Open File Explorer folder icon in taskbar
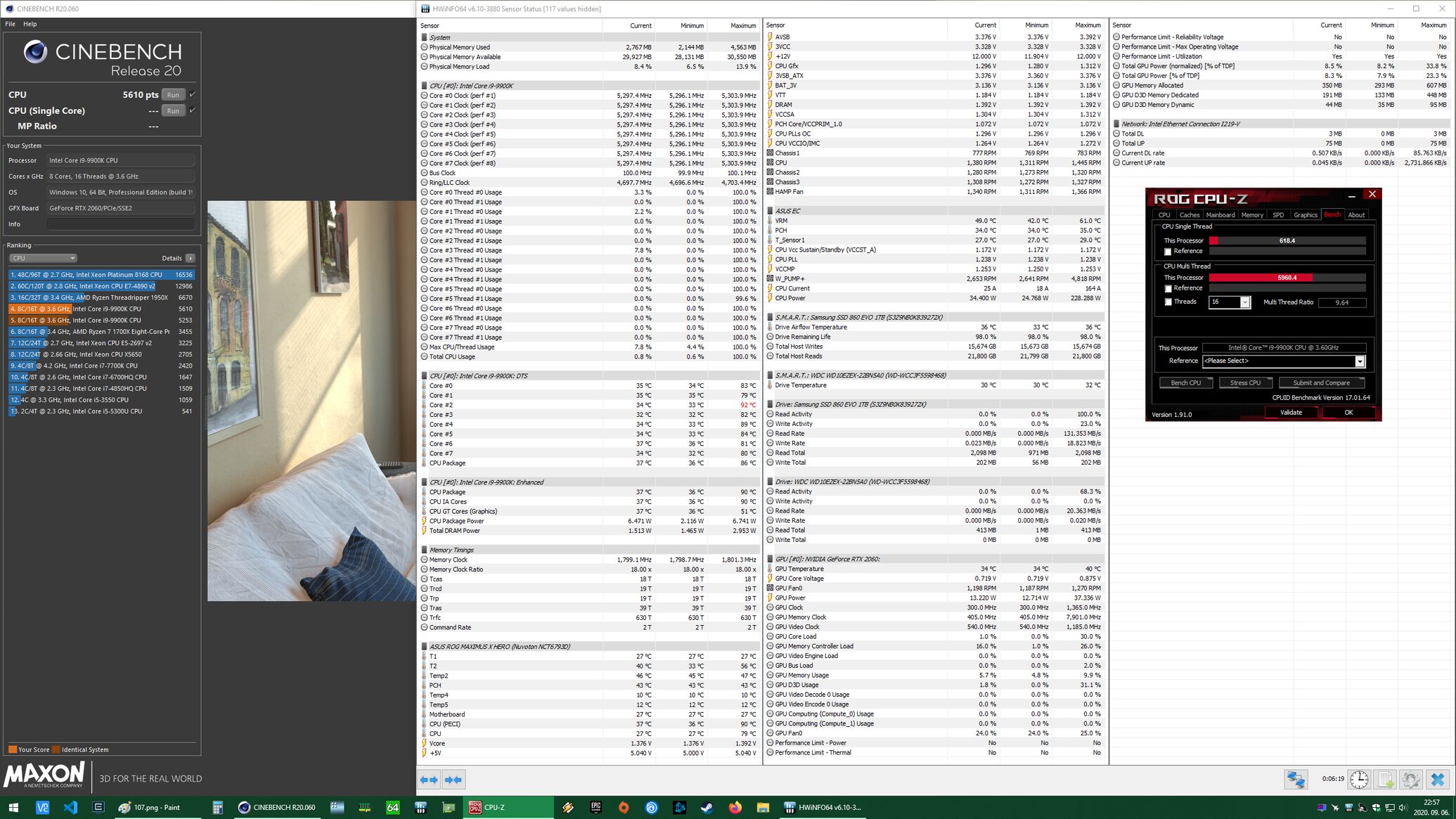The height and width of the screenshot is (819, 1456). [763, 807]
